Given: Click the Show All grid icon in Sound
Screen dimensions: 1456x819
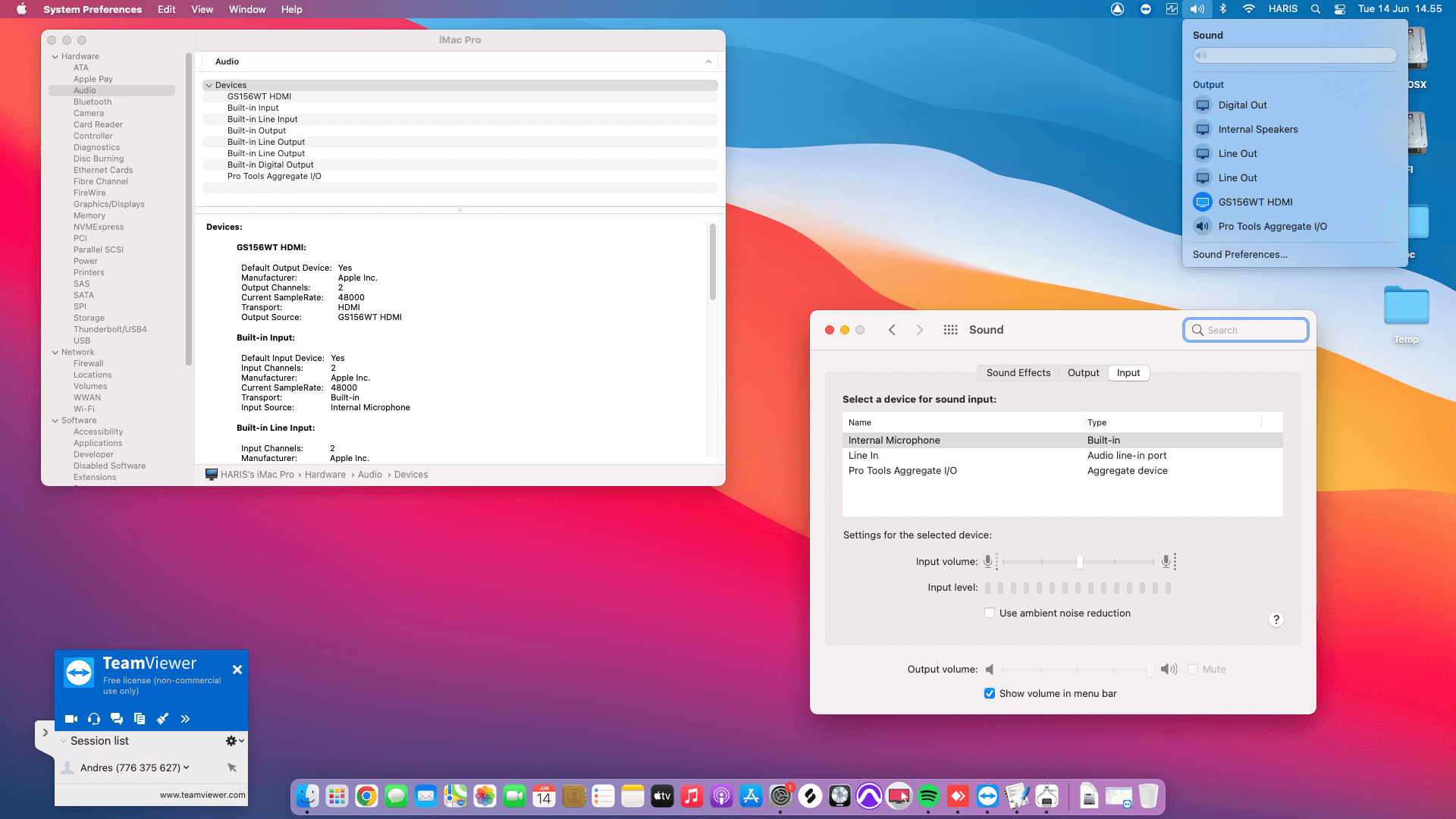Looking at the screenshot, I should point(950,330).
